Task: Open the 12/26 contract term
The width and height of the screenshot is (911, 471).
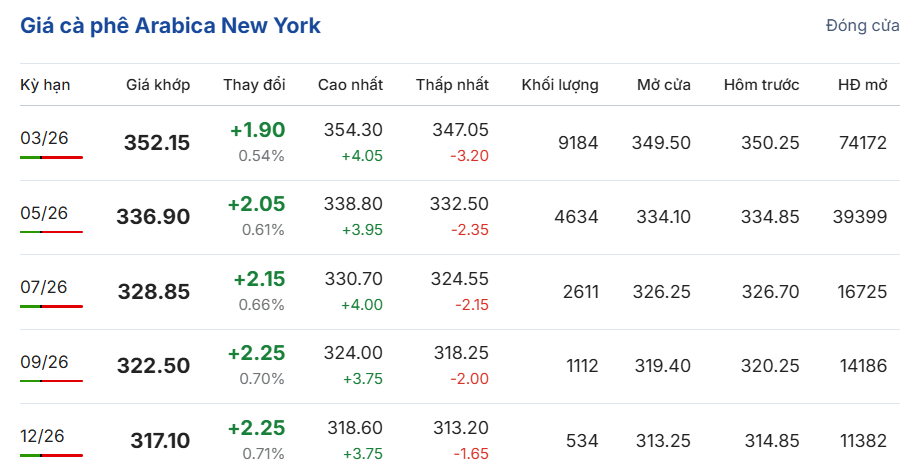Action: point(44,435)
